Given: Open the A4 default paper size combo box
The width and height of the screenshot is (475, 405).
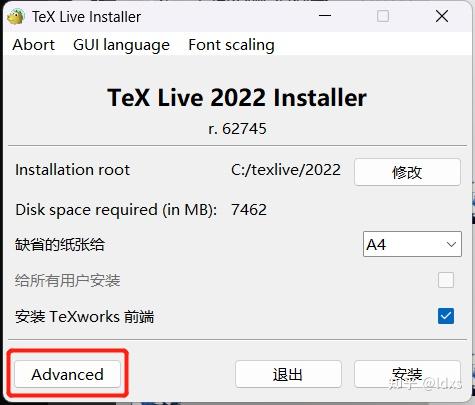Looking at the screenshot, I should click(412, 244).
